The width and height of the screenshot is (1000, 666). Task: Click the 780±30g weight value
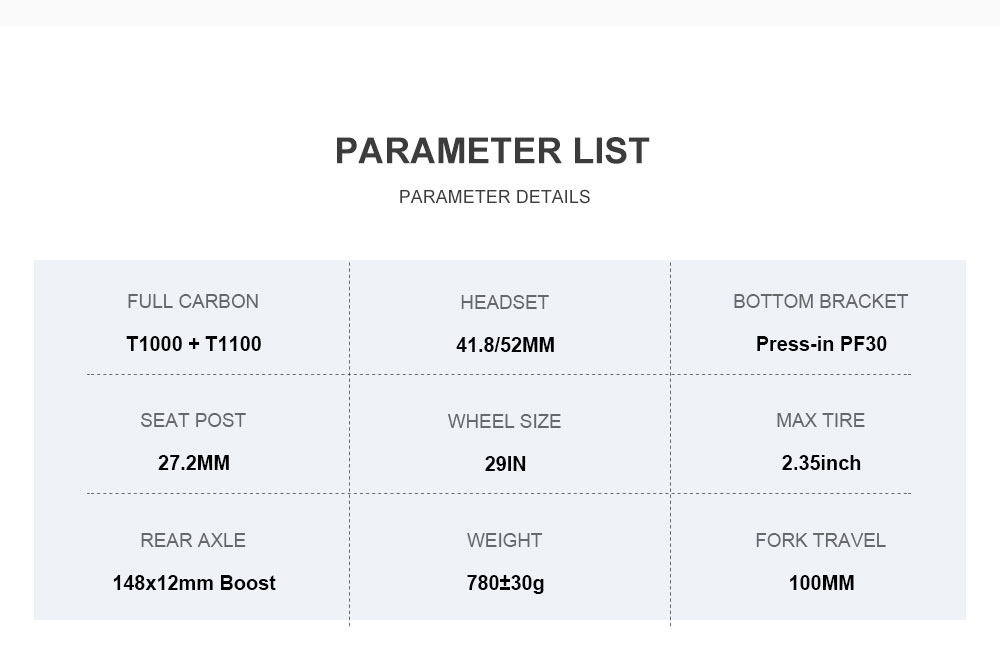coord(505,583)
